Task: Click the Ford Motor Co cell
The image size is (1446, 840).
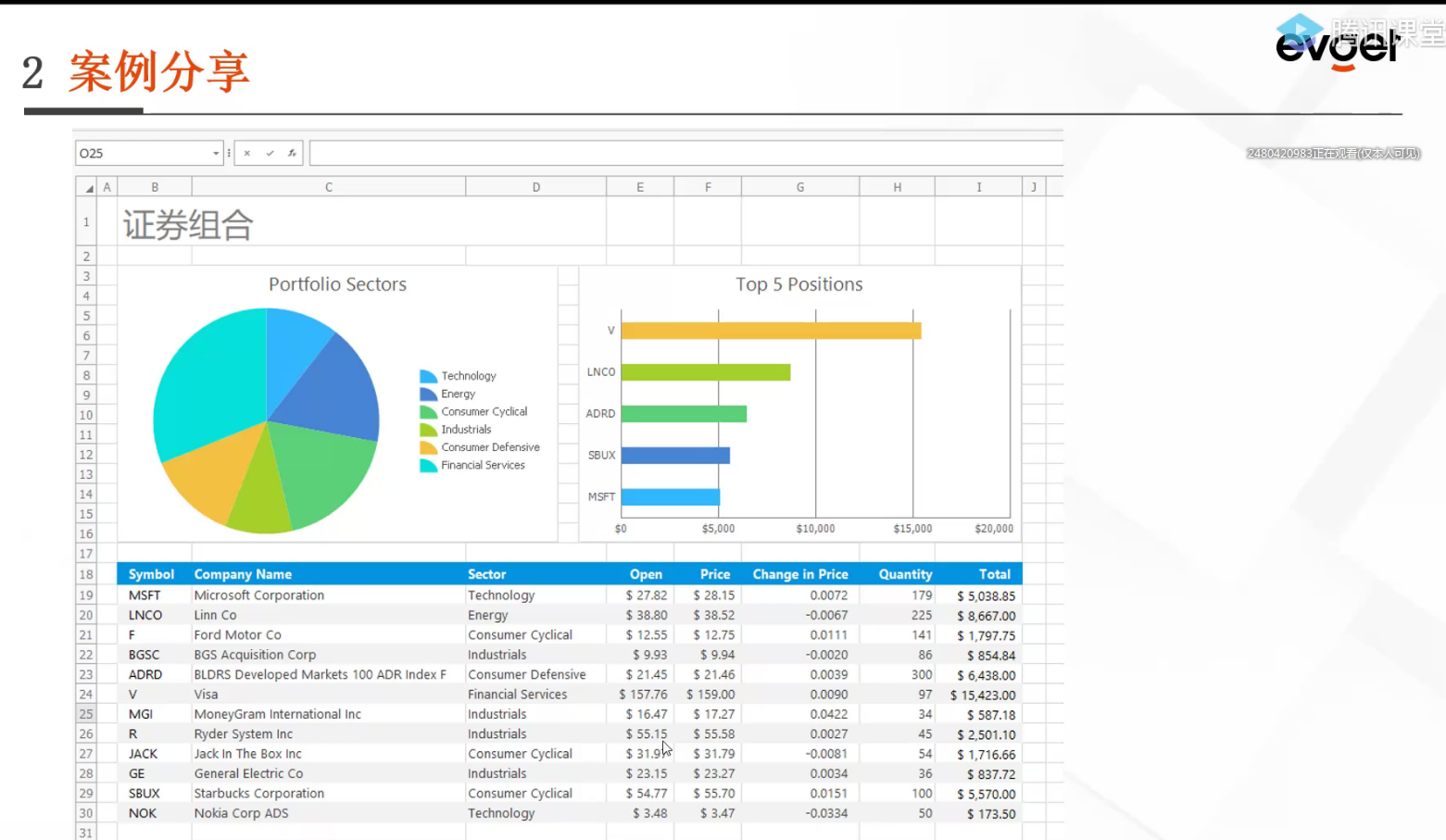Action: (x=329, y=635)
